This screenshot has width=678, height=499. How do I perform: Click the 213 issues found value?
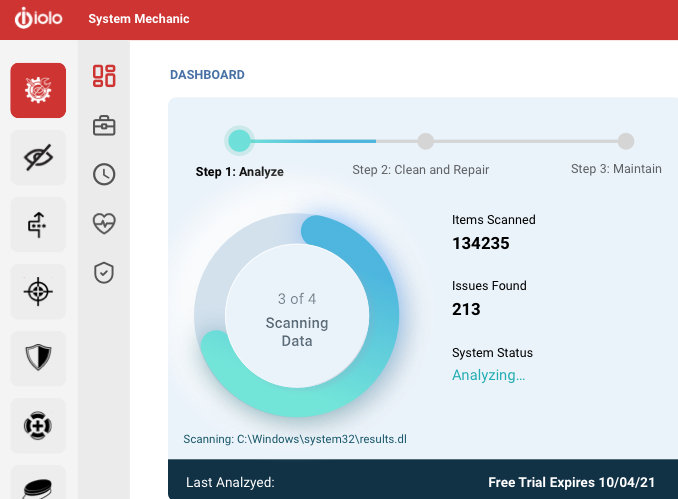466,310
